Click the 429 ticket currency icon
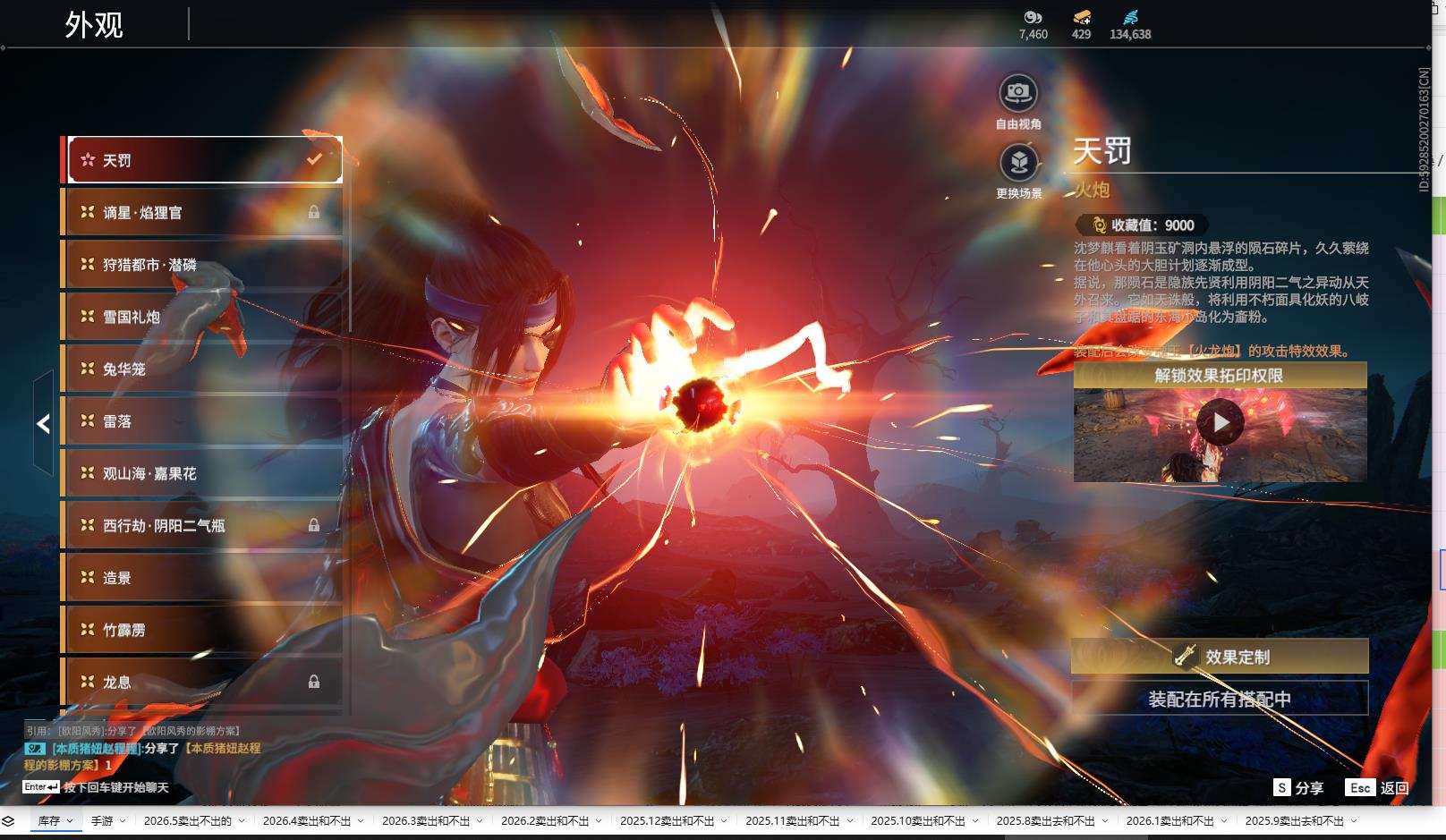Screen dimensions: 1446x840 click(1082, 17)
